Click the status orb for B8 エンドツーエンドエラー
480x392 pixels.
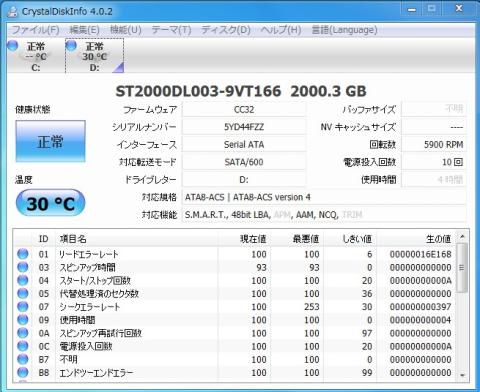tap(23, 372)
